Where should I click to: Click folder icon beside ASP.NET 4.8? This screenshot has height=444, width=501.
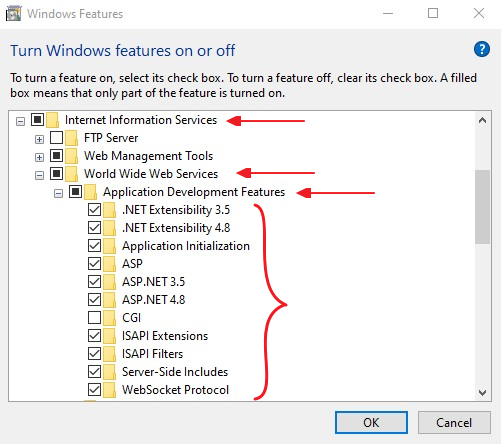(110, 300)
